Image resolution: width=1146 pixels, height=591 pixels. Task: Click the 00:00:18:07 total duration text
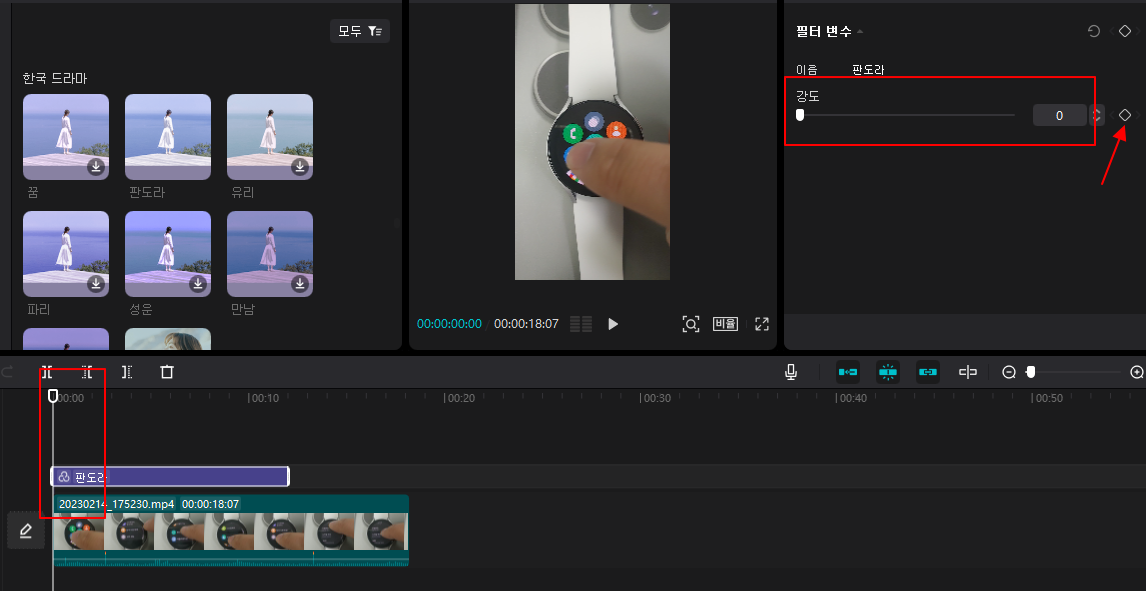526,324
